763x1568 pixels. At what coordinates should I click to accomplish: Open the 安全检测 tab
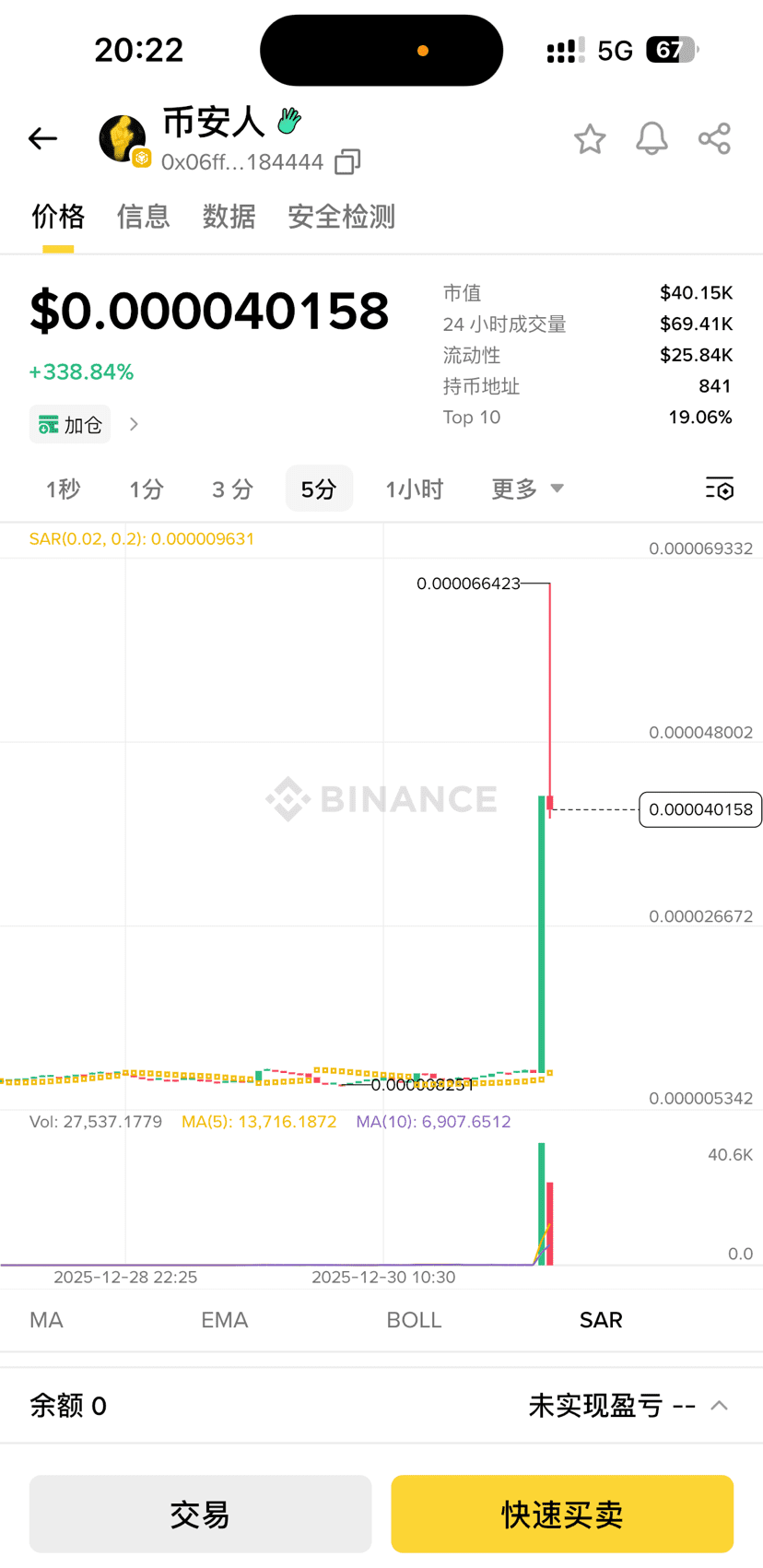pos(341,217)
